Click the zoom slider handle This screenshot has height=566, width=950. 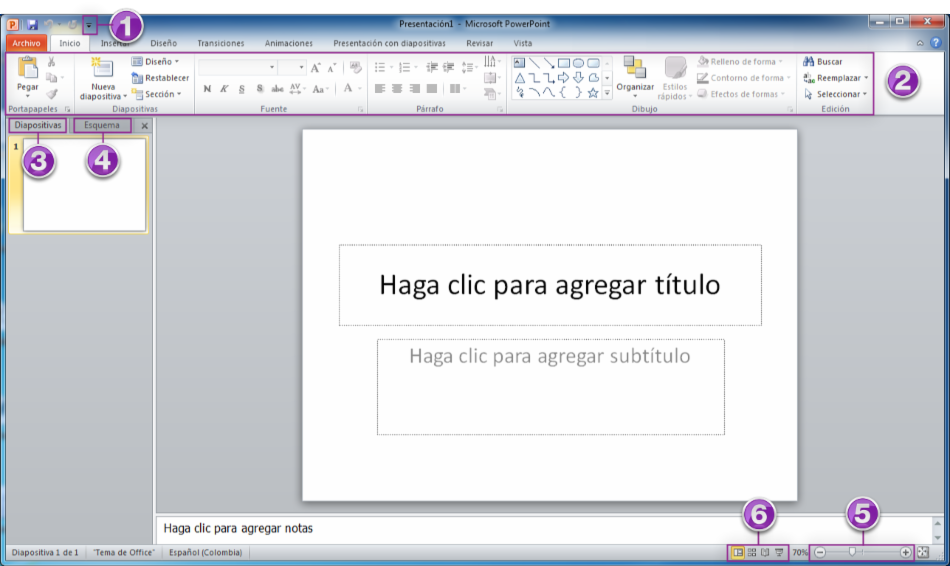[x=852, y=552]
